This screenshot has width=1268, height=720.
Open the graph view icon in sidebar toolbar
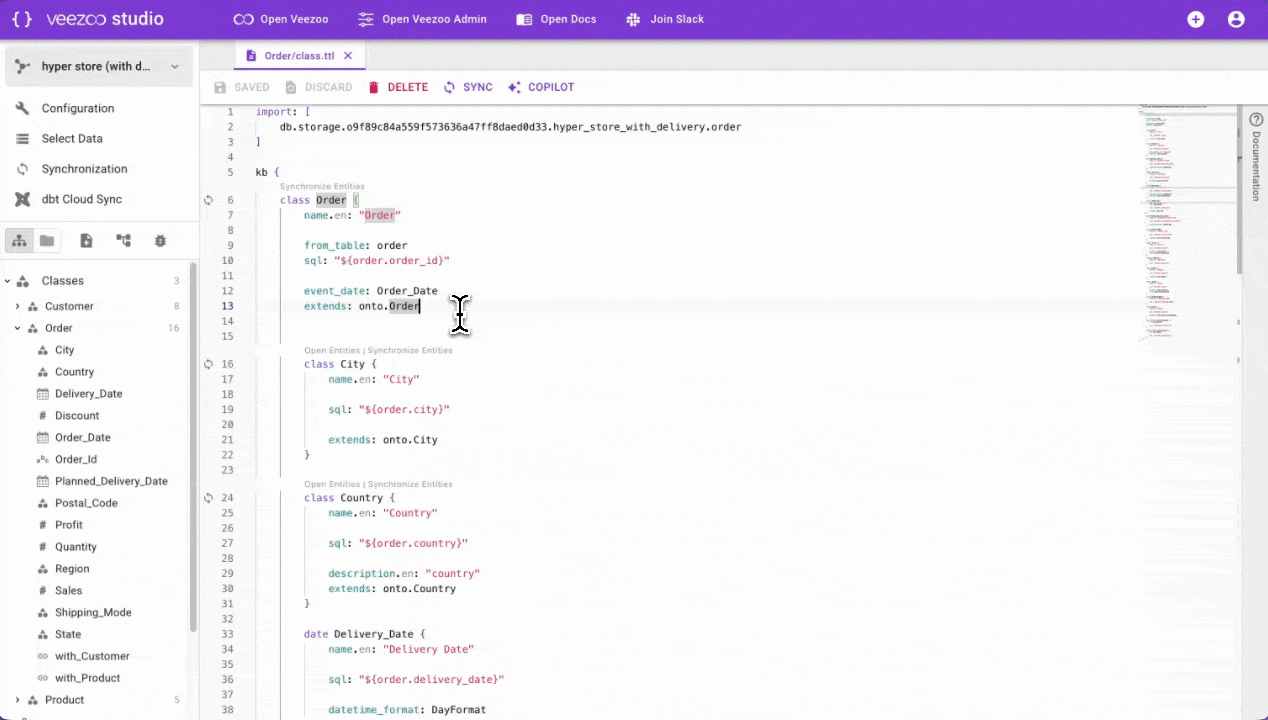123,241
